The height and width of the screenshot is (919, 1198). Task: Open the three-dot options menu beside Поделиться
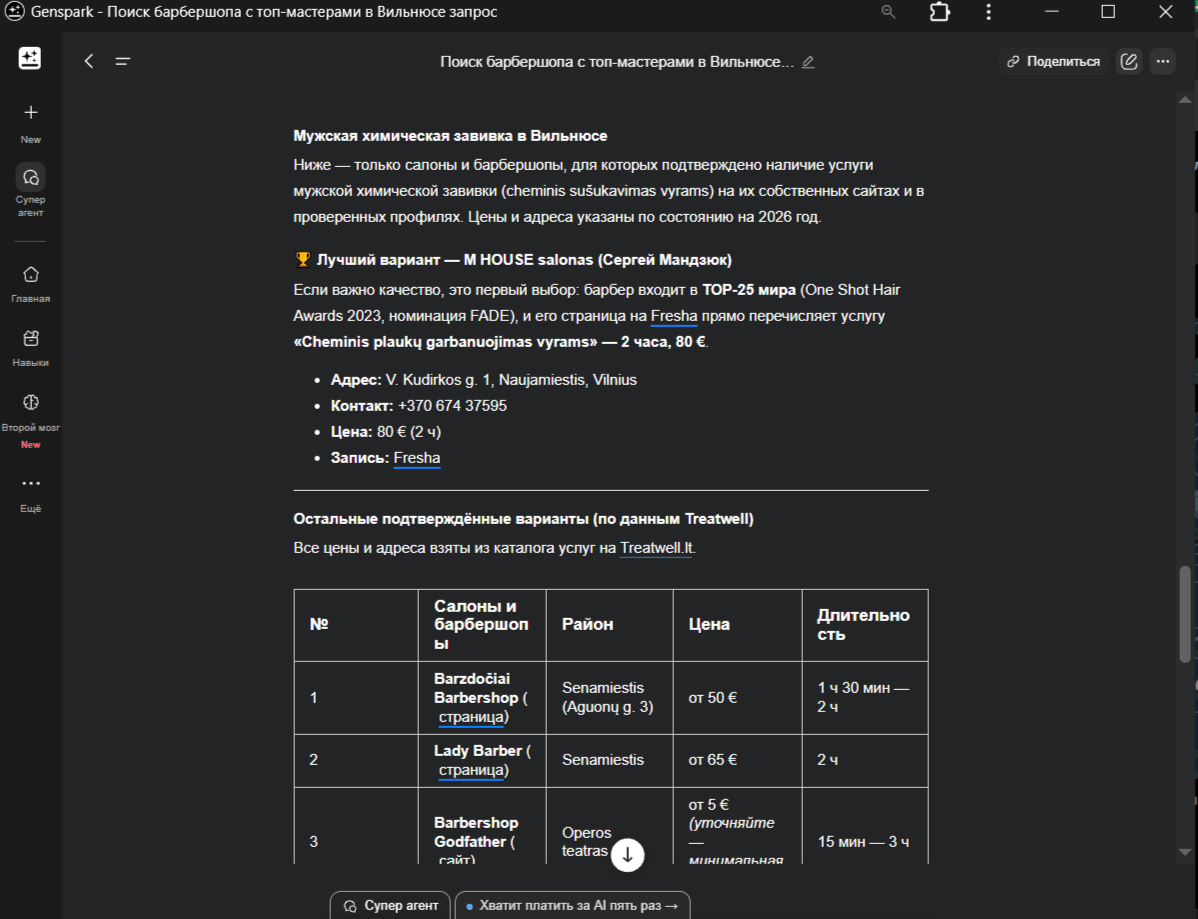[x=1163, y=61]
